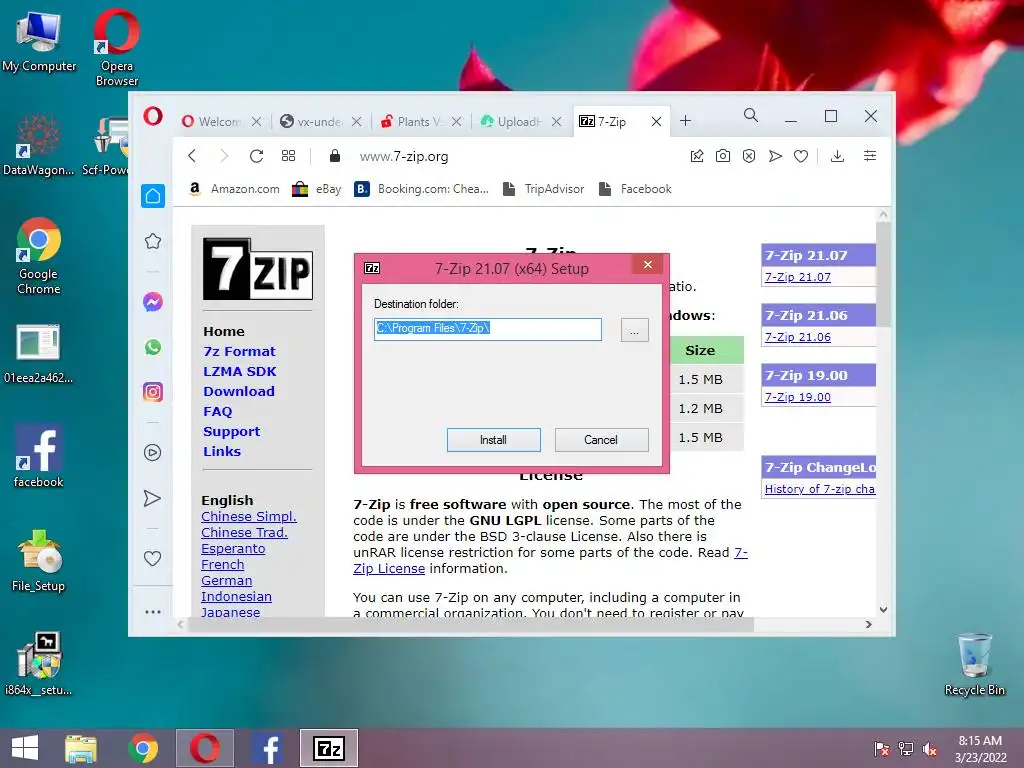Viewport: 1024px width, 768px height.
Task: Switch site language to German
Action: 227,581
